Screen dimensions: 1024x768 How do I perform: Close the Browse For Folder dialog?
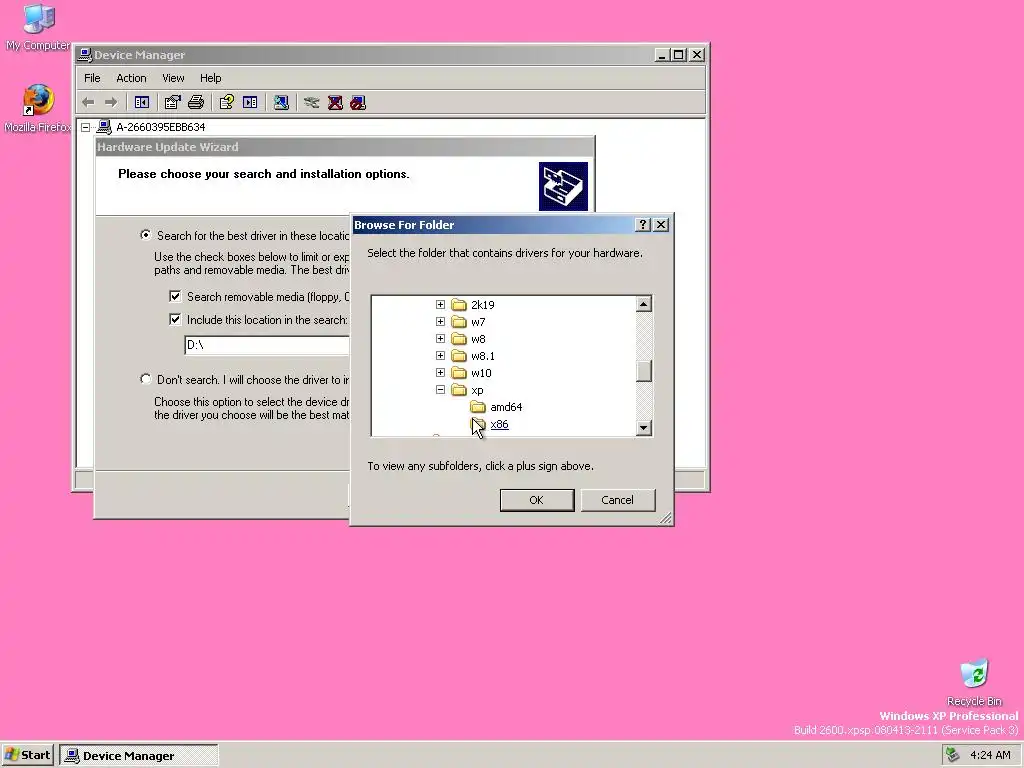661,225
